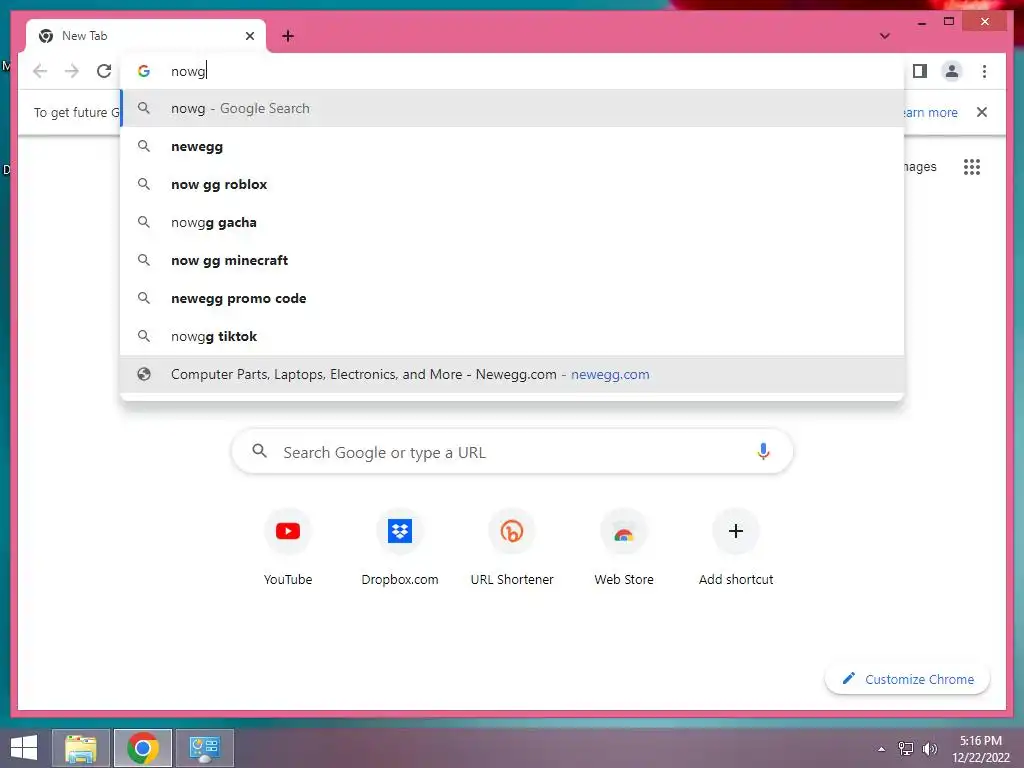This screenshot has height=768, width=1024.
Task: Open the Windows Start menu
Action: (24, 748)
